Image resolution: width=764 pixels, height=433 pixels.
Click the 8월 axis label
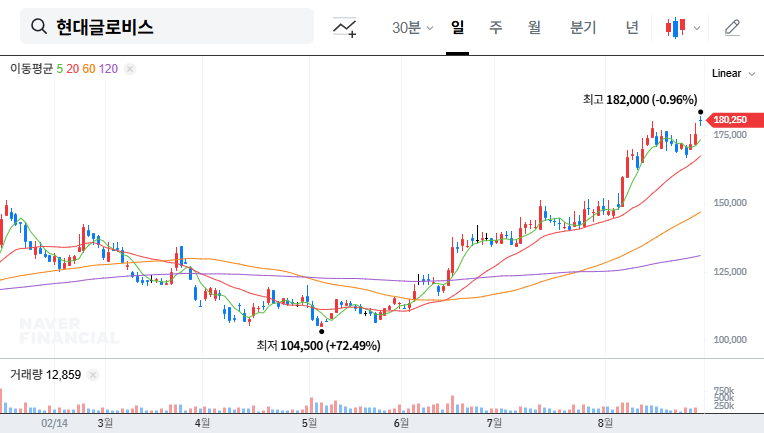pyautogui.click(x=605, y=423)
